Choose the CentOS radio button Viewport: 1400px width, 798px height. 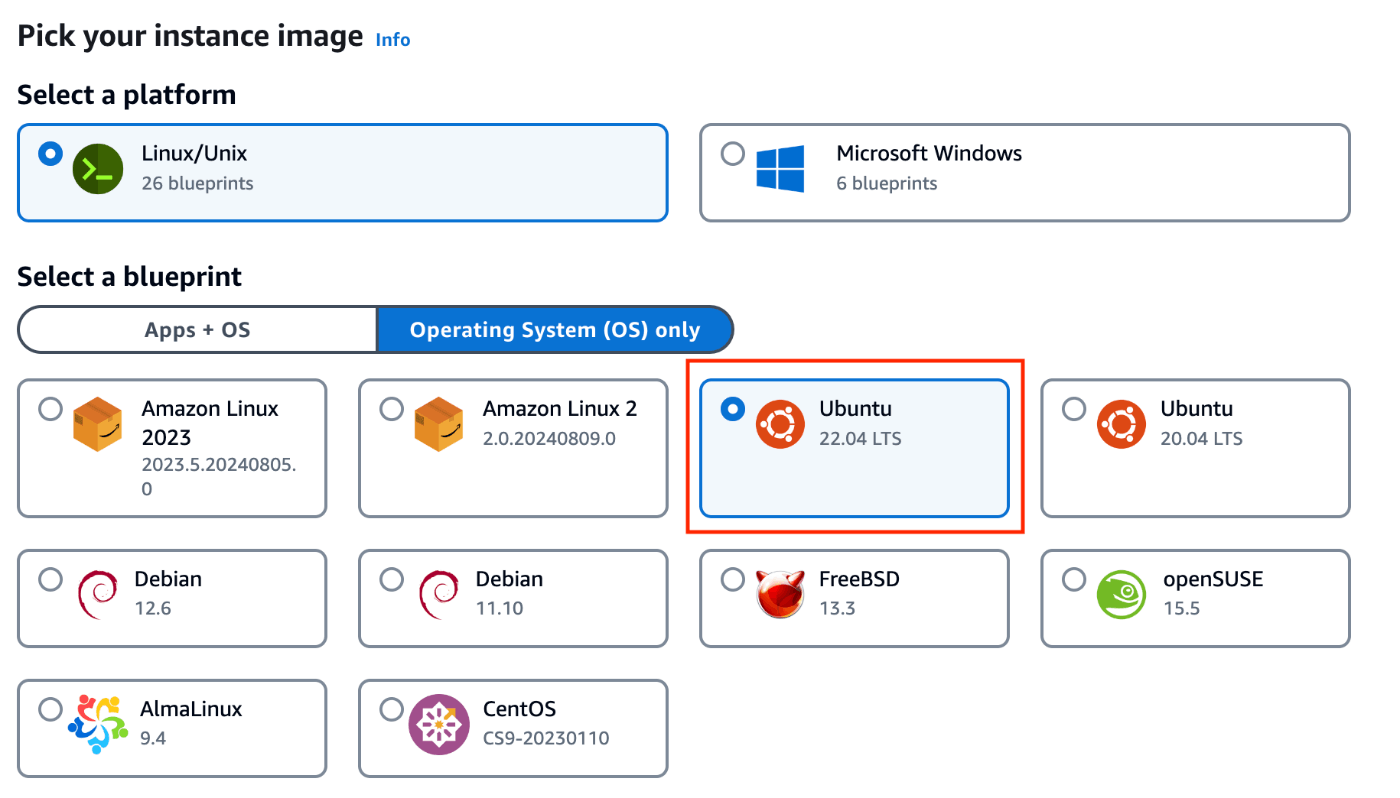[391, 710]
